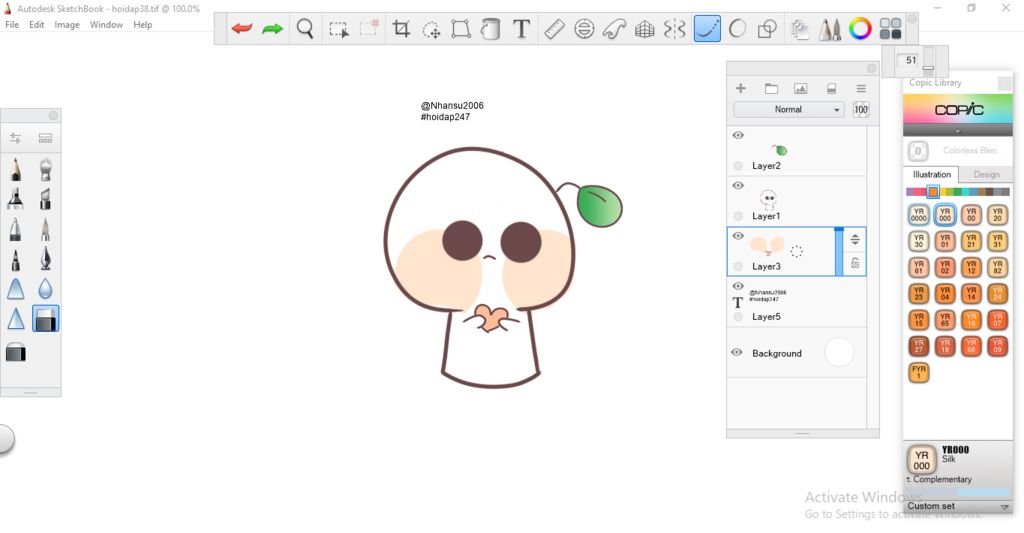Click the green Redo arrow
The image size is (1024, 533).
point(272,29)
